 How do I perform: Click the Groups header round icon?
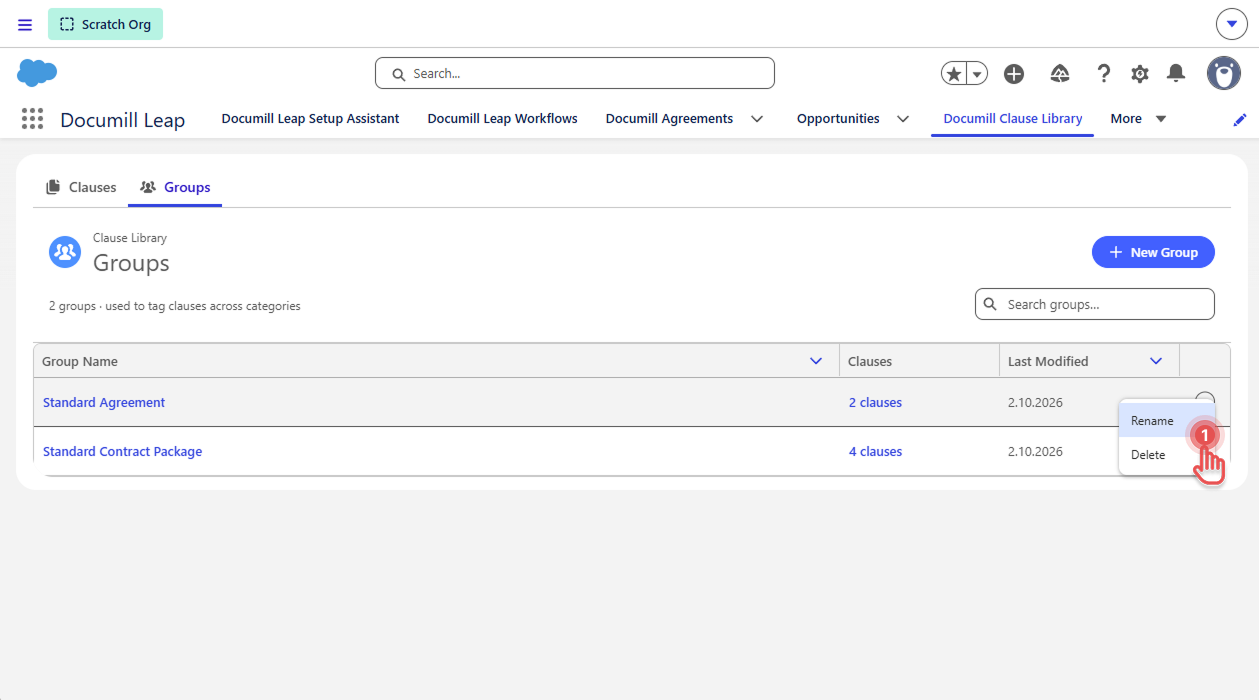point(65,252)
